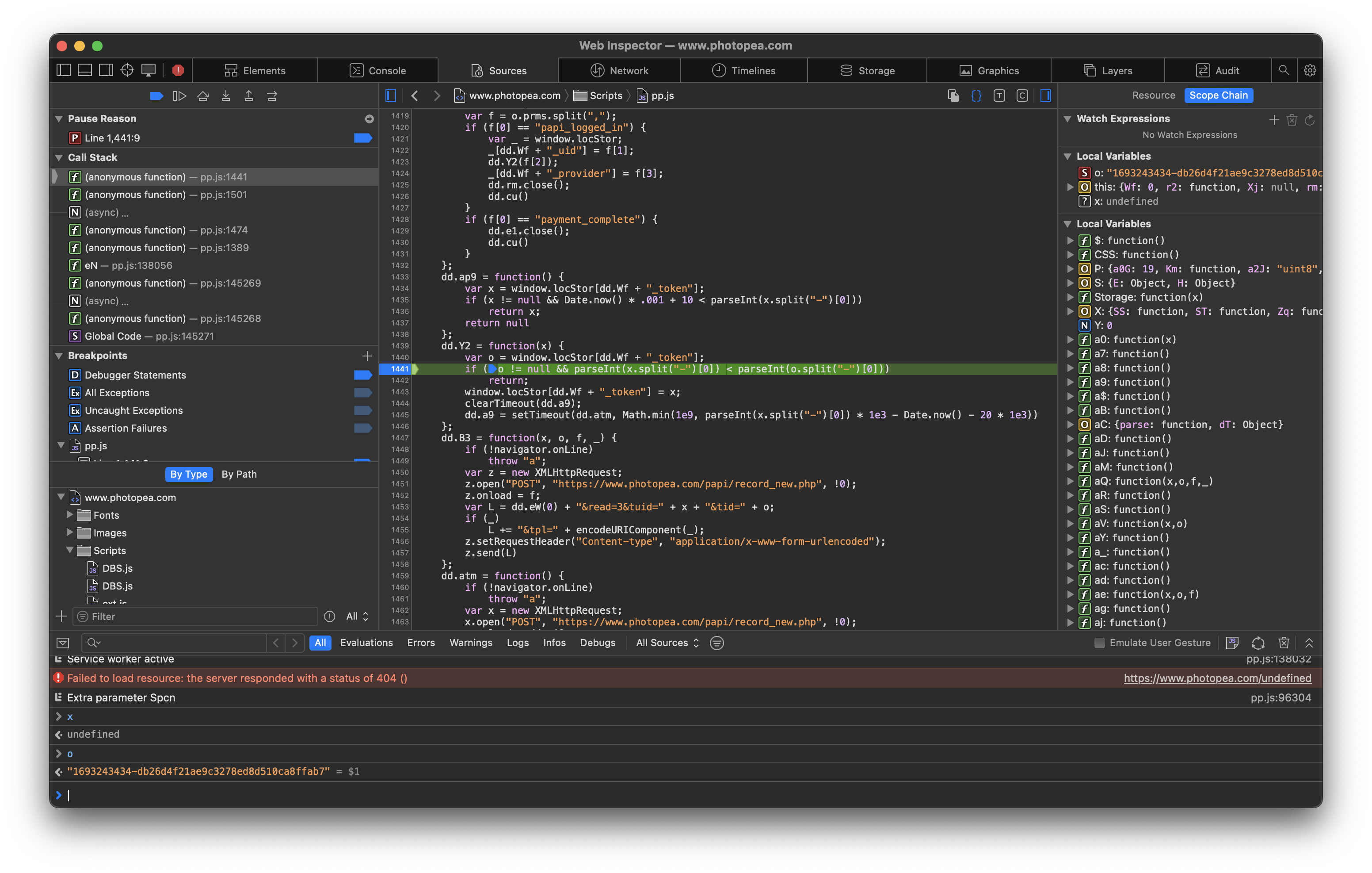
Task: Click the Continue script execution icon
Action: (x=180, y=96)
